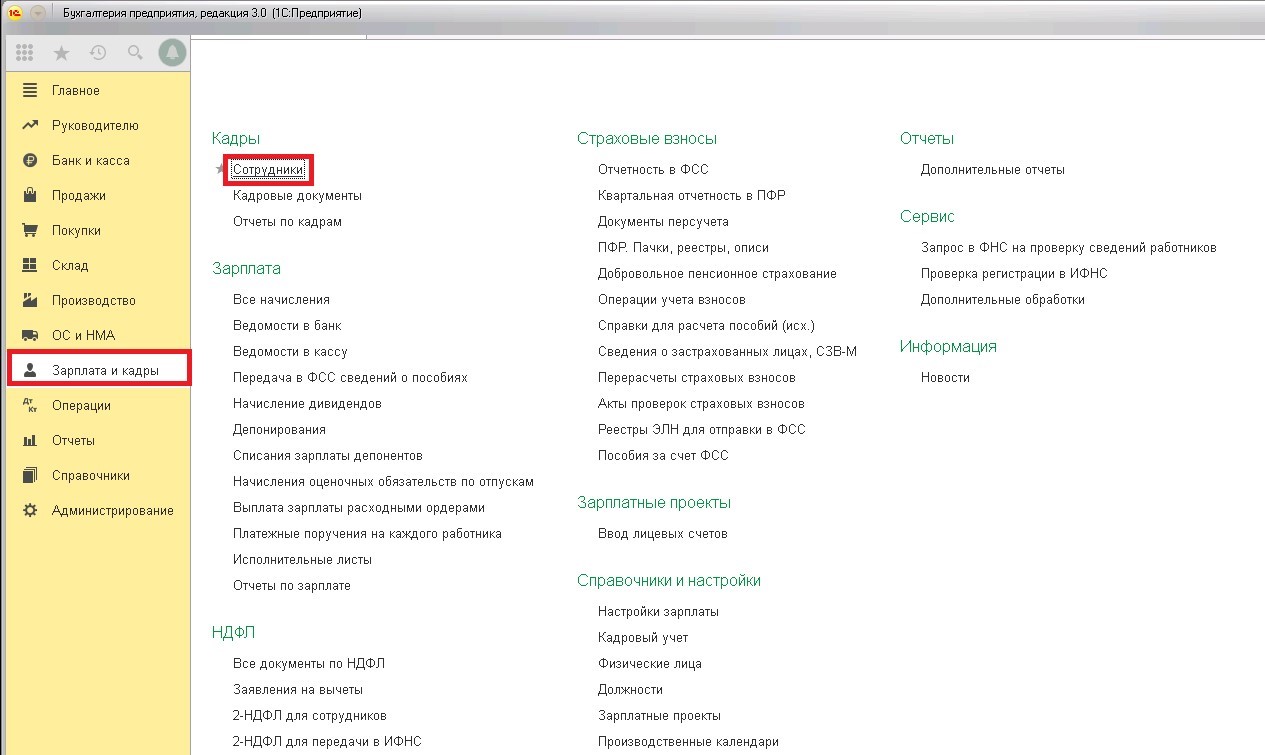Open Favorites via the toolbar star icon
The width and height of the screenshot is (1265, 755).
tap(61, 54)
